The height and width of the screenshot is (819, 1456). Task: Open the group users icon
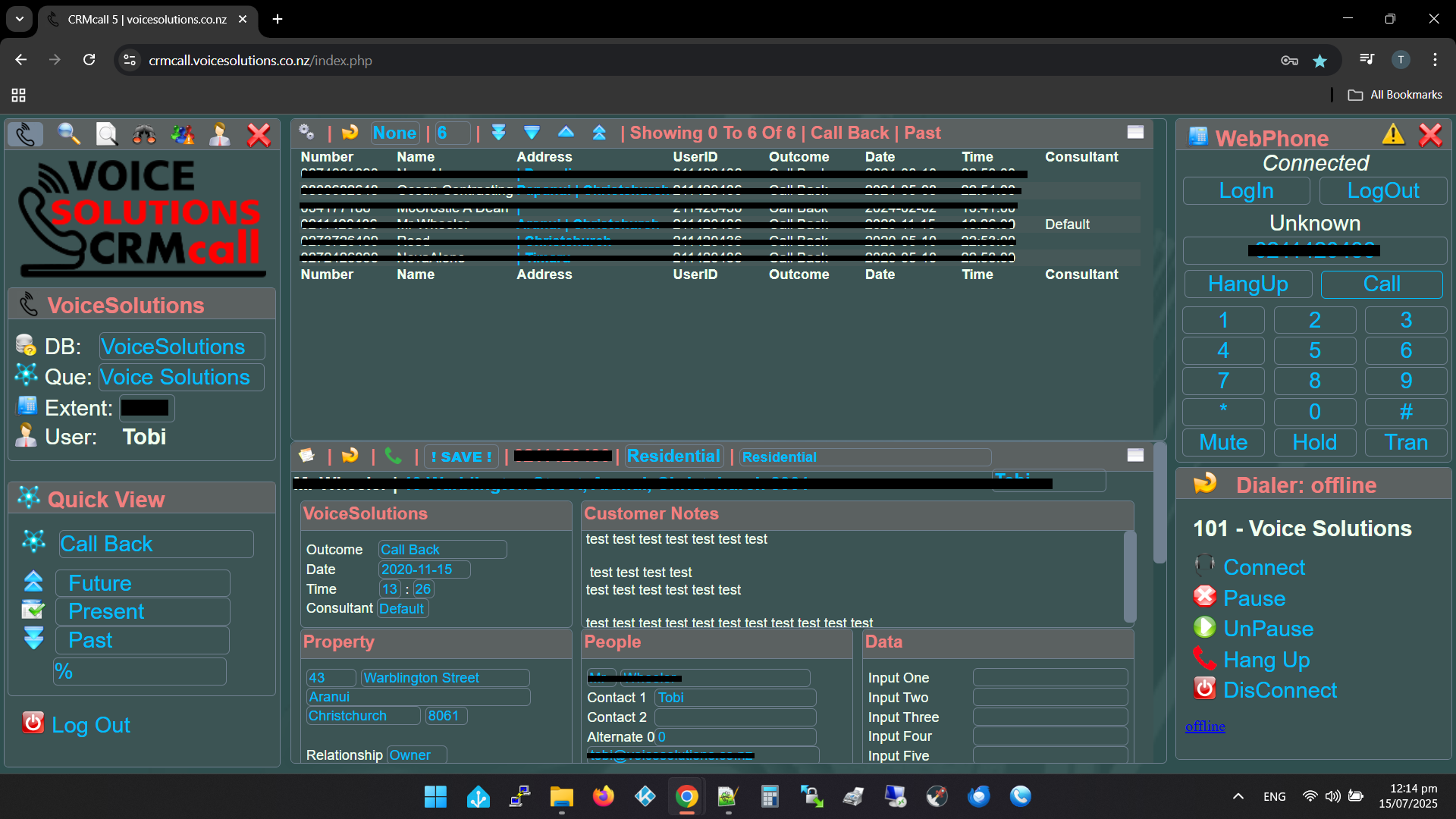[x=182, y=135]
